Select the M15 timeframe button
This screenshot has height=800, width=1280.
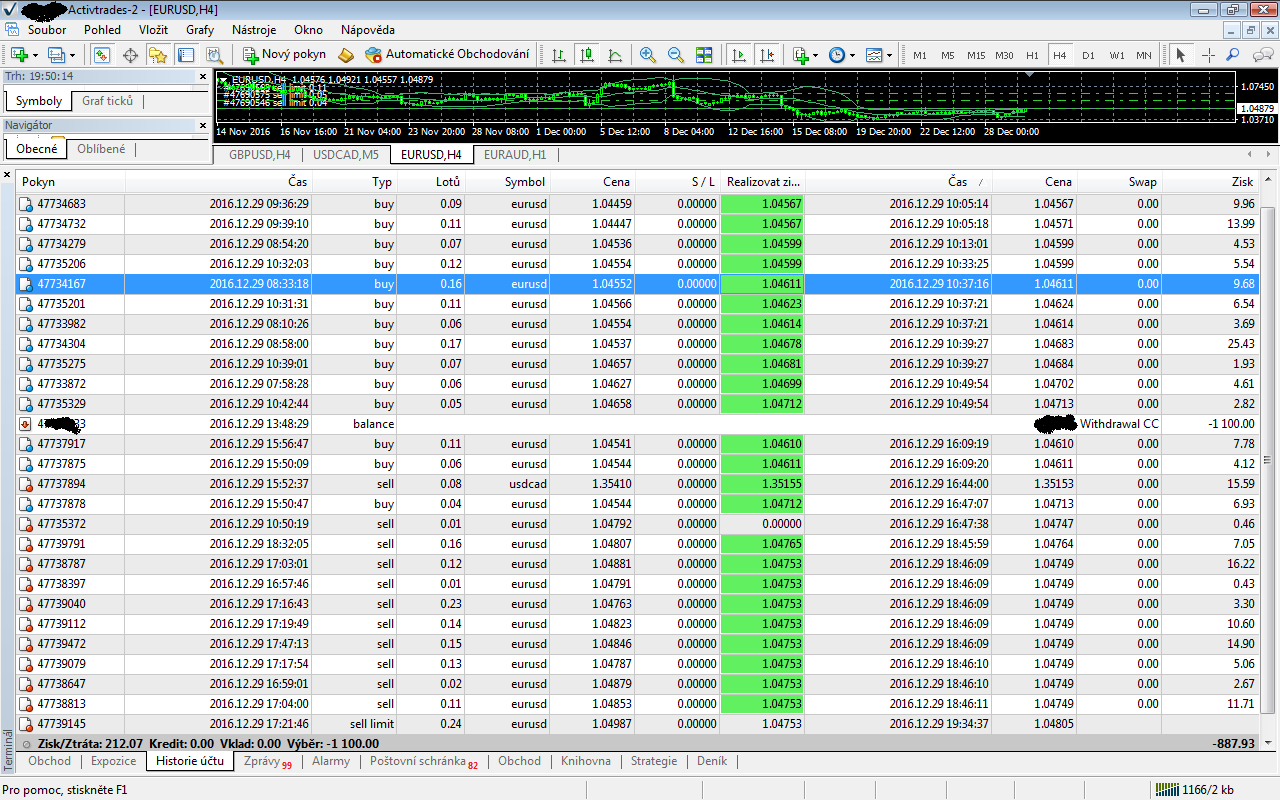point(976,55)
